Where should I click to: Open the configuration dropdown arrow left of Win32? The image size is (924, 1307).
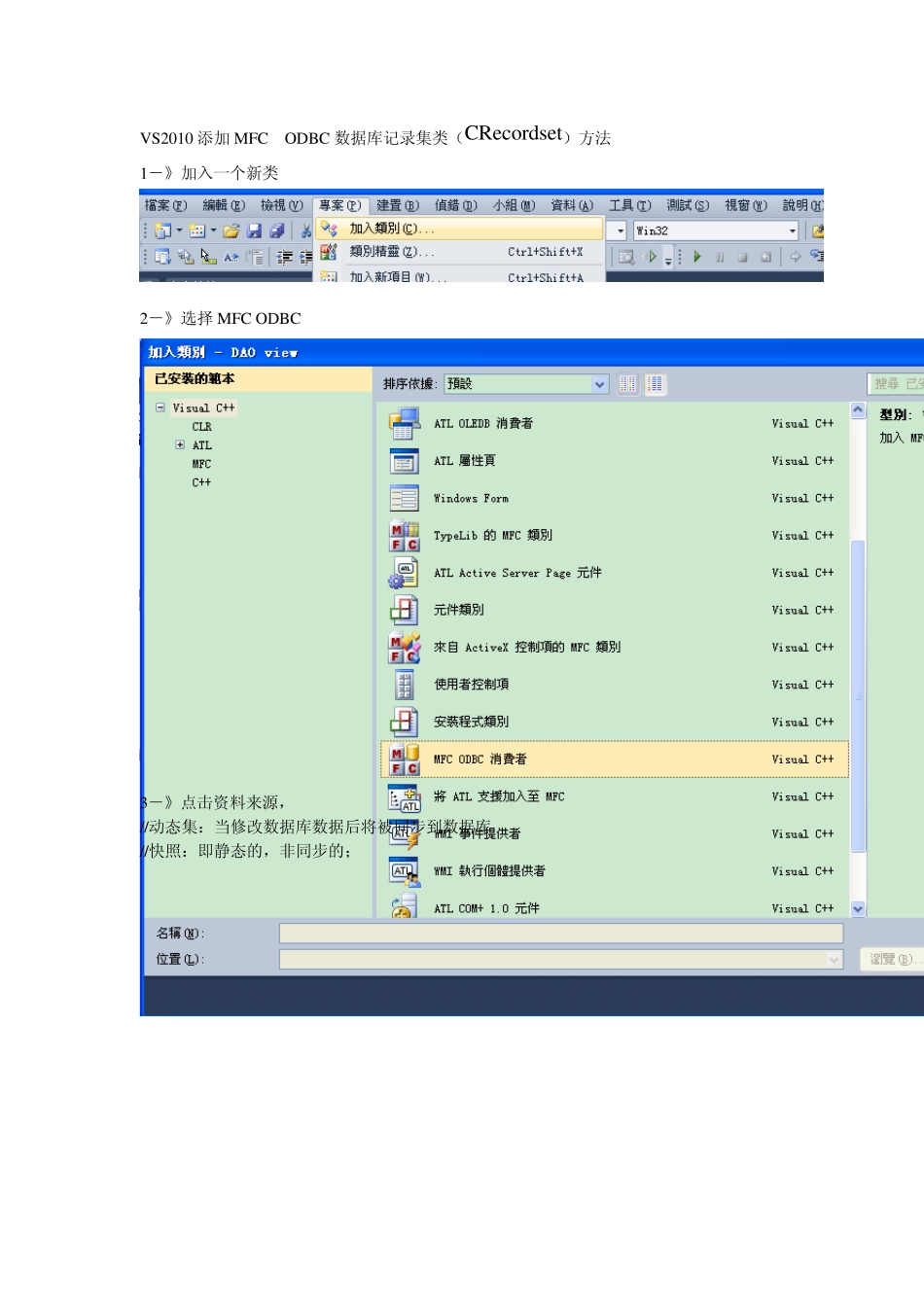(621, 230)
